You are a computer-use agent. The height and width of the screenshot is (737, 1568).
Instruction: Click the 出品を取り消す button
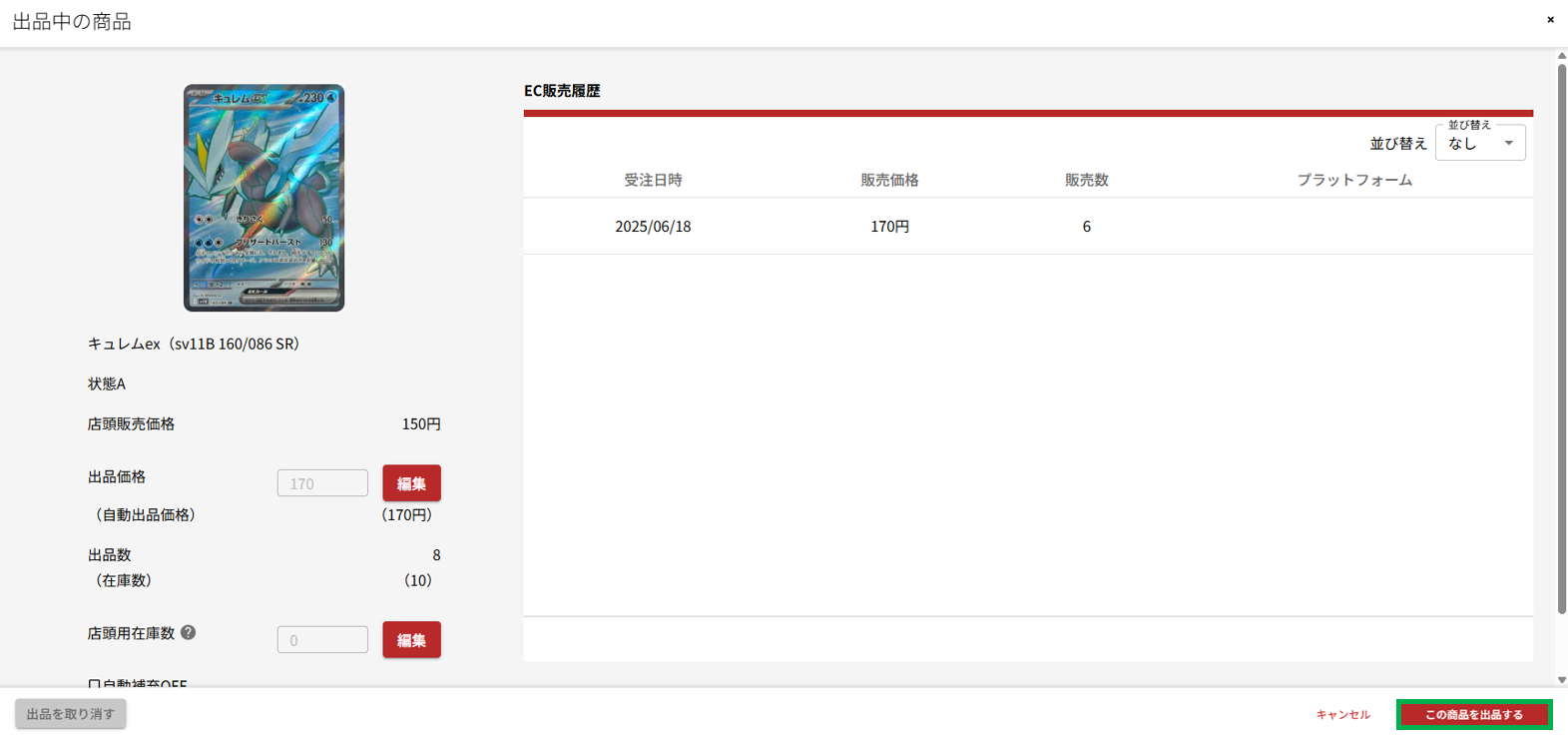[x=71, y=714]
